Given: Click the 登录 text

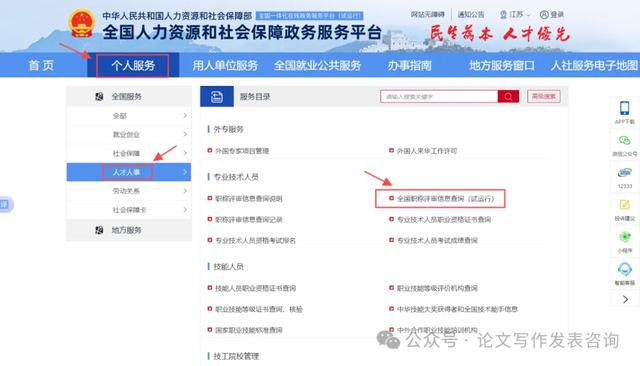Looking at the screenshot, I should [557, 15].
